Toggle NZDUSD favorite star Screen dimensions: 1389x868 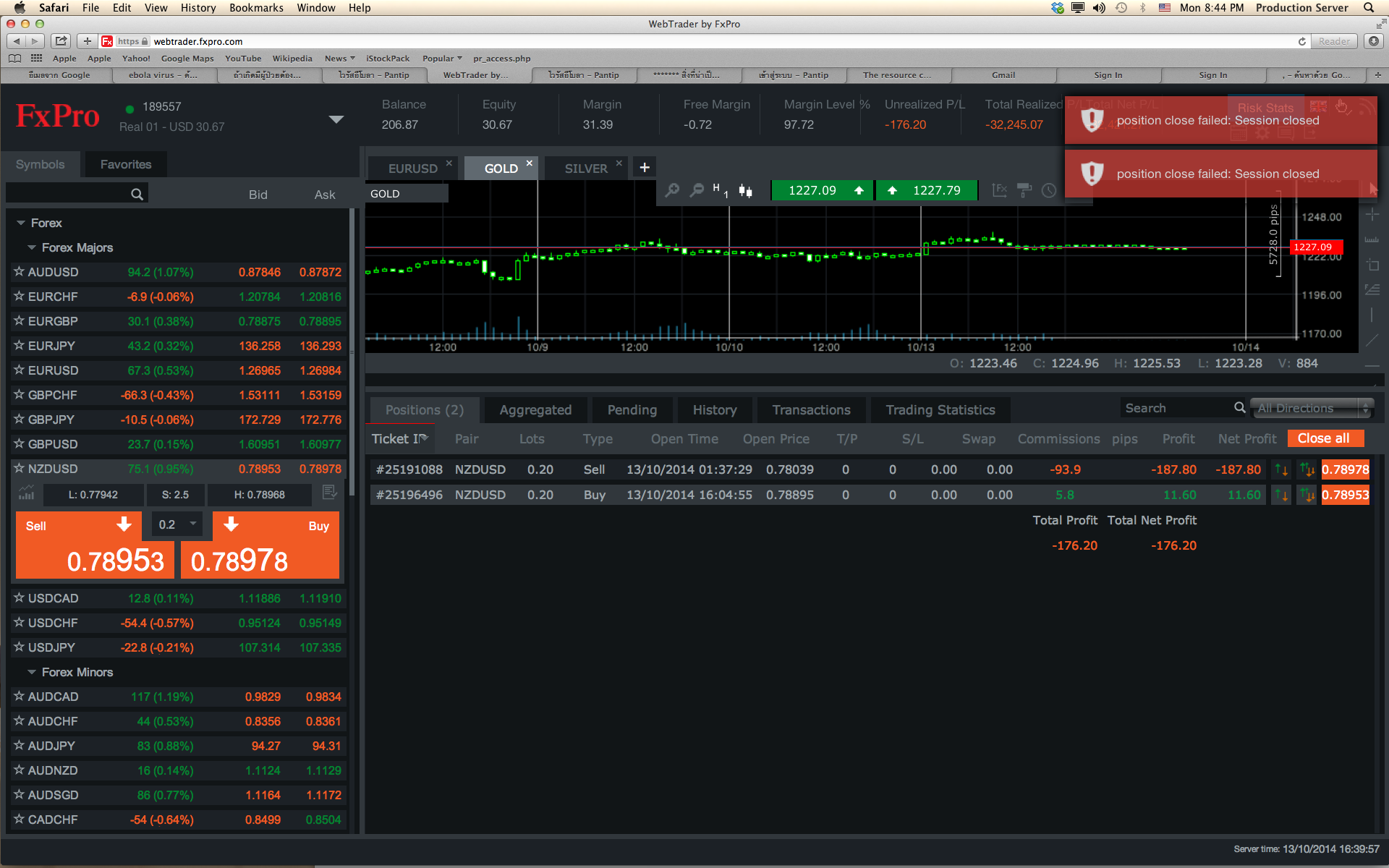pyautogui.click(x=20, y=469)
